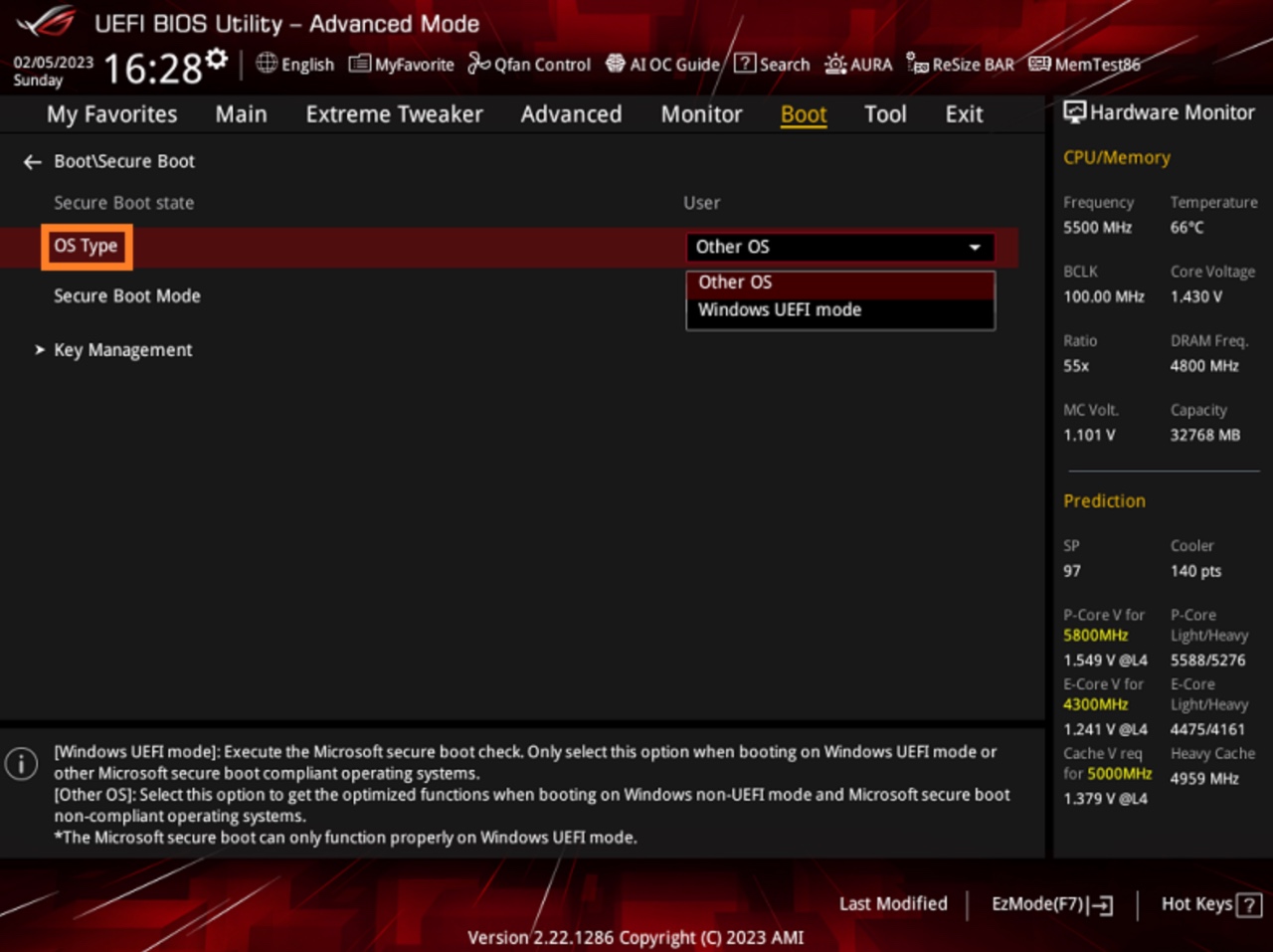Choose Windows UEFI mode option
Viewport: 1273px width, 952px height.
tap(840, 309)
